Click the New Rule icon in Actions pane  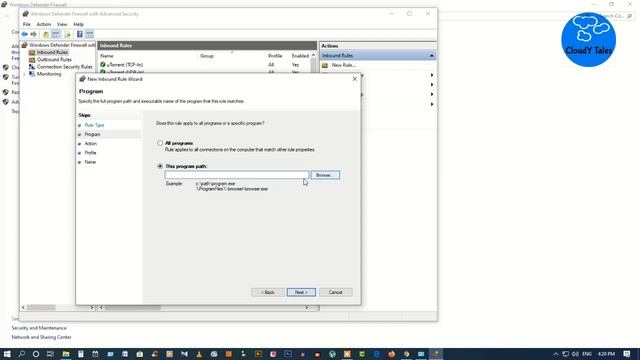click(325, 65)
